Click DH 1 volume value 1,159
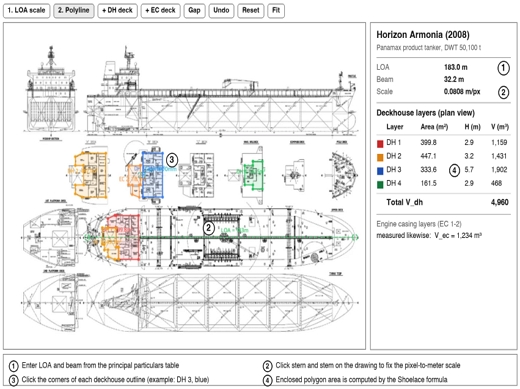The height and width of the screenshot is (389, 520). (x=499, y=143)
